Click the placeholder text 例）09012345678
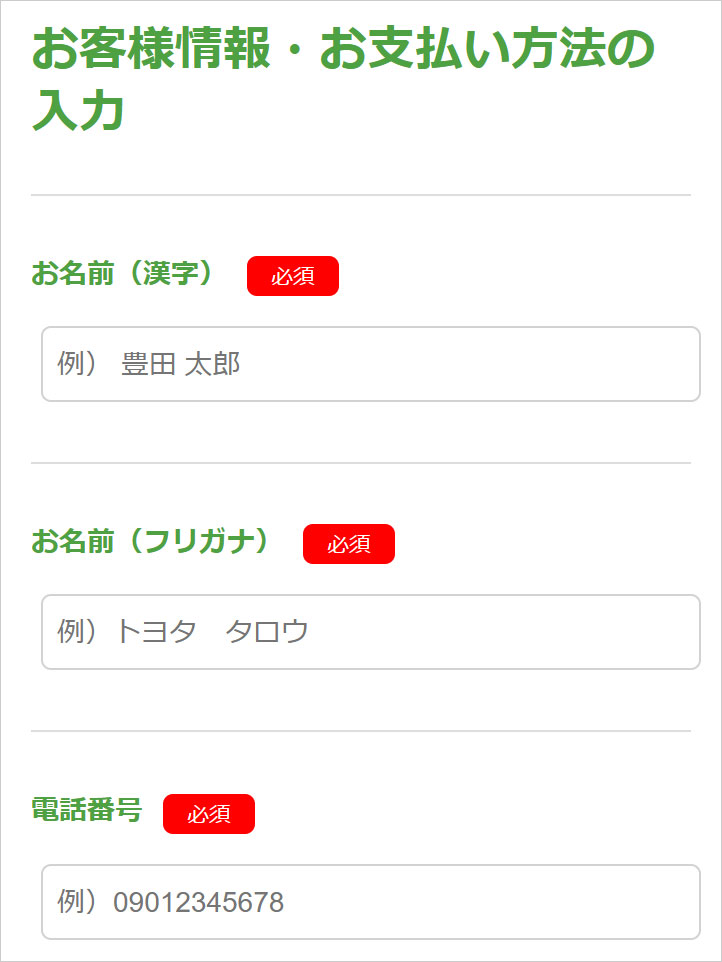Screen dimensions: 722x962 pos(171,903)
